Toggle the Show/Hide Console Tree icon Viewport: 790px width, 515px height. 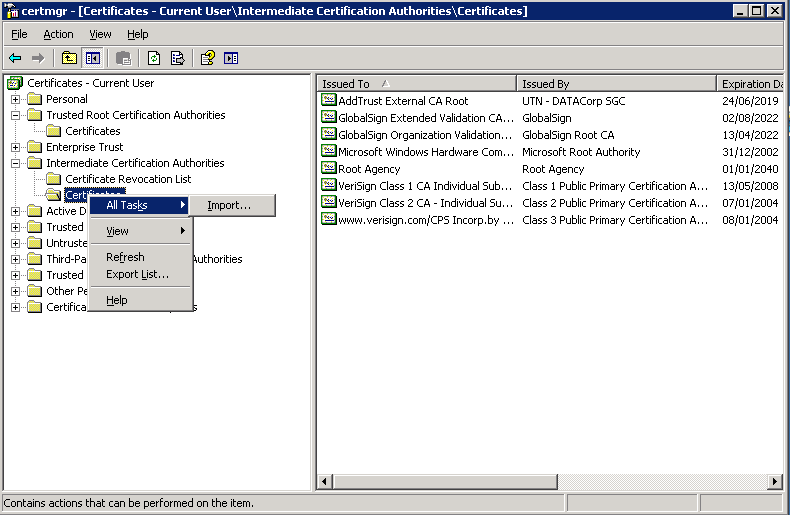pyautogui.click(x=93, y=58)
